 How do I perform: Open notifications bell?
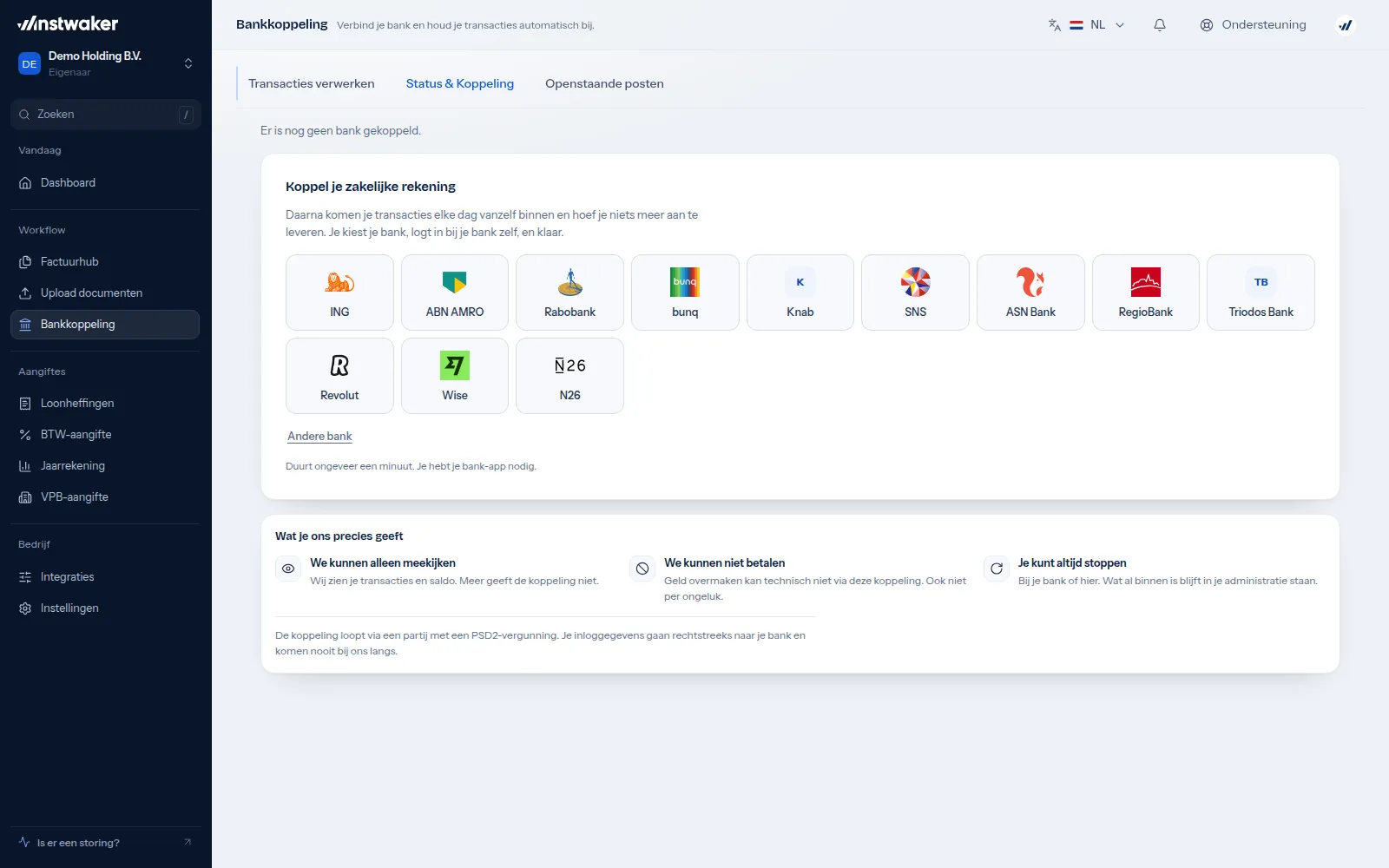pyautogui.click(x=1160, y=25)
